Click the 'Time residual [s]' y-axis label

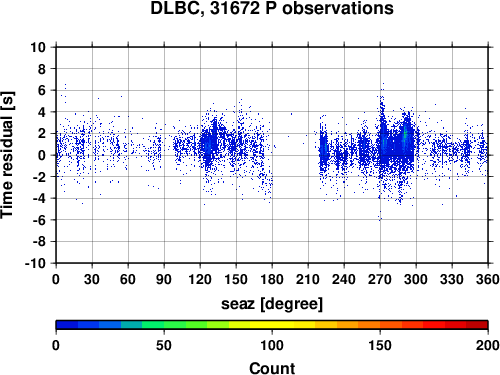click(x=7, y=155)
